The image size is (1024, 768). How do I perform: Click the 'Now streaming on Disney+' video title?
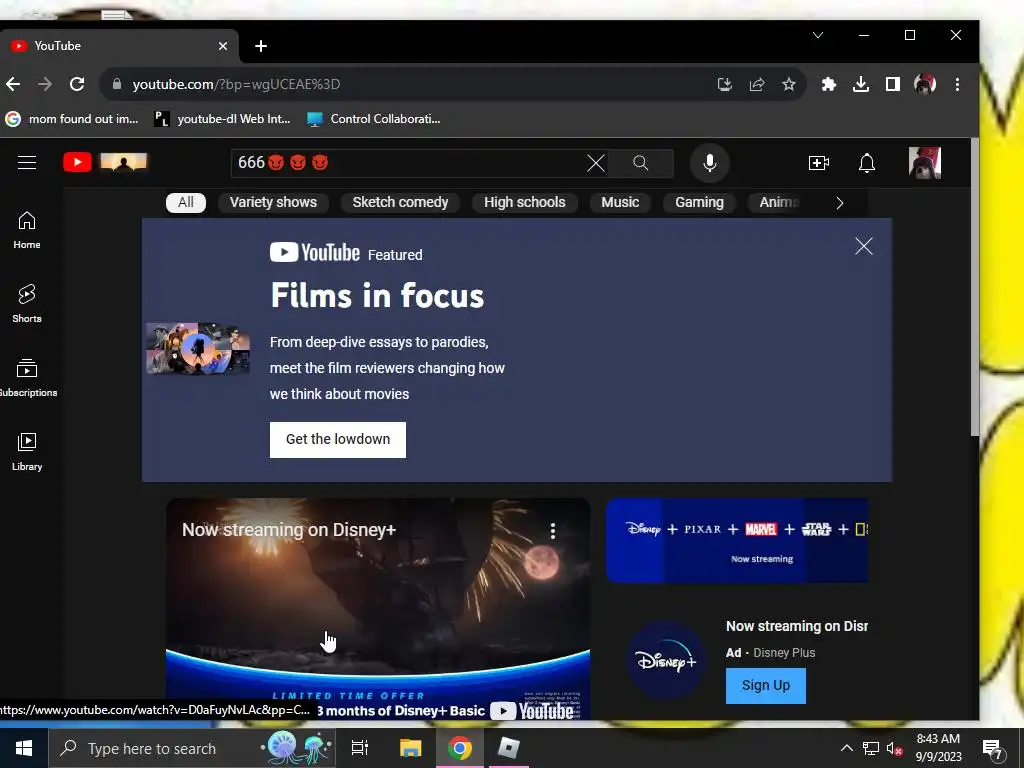289,530
